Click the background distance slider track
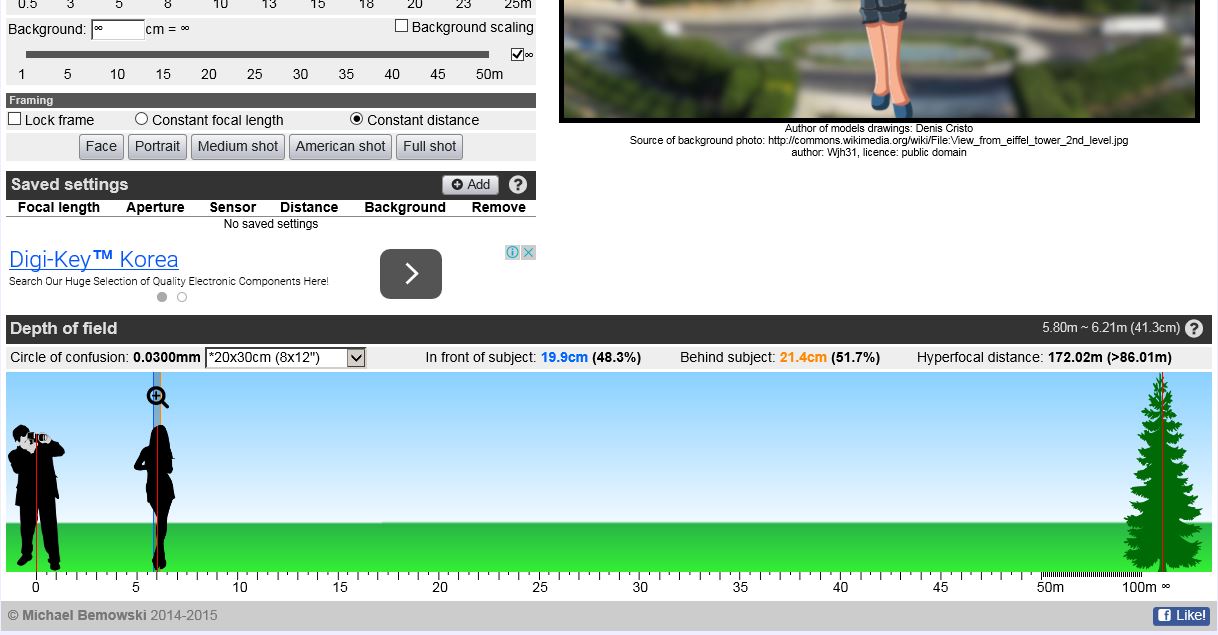The image size is (1218, 635). point(257,55)
